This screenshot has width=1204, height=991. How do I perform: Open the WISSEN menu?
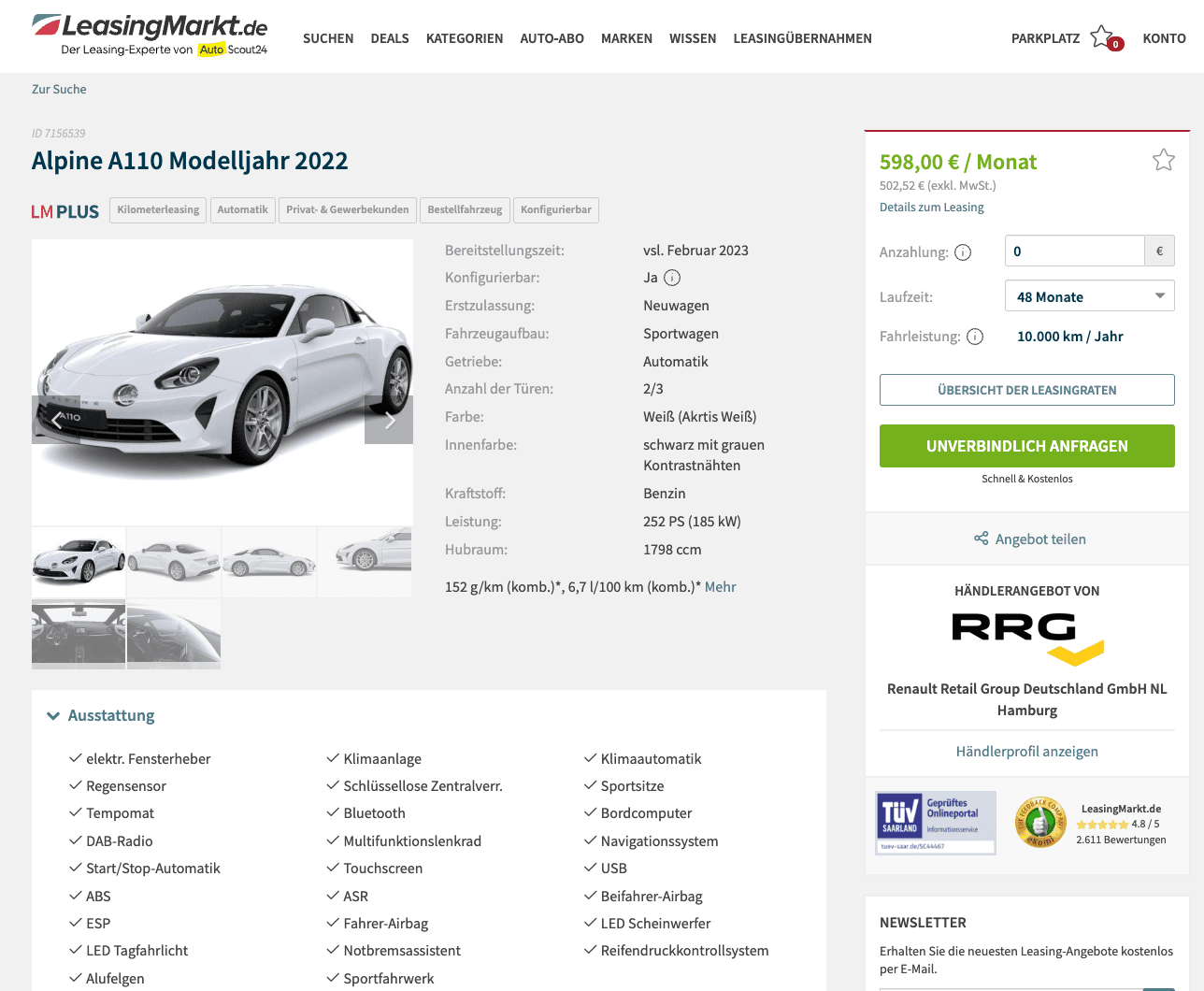693,38
